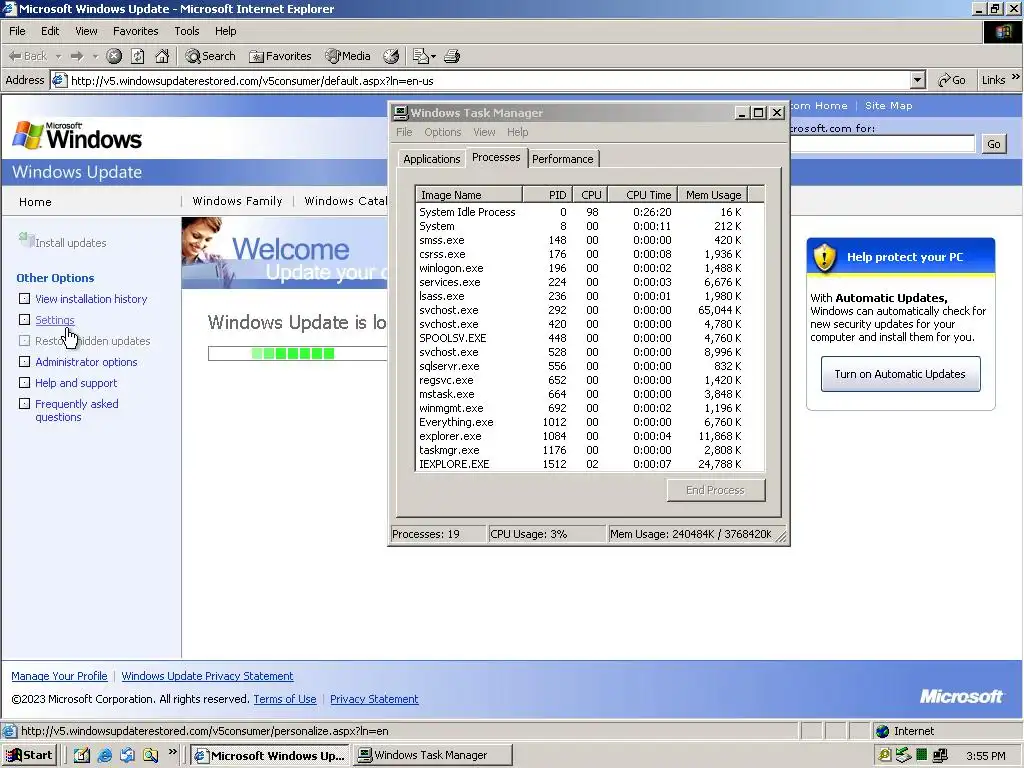Viewport: 1024px width, 768px height.
Task: Select the Everything.exe process row
Action: tap(589, 422)
